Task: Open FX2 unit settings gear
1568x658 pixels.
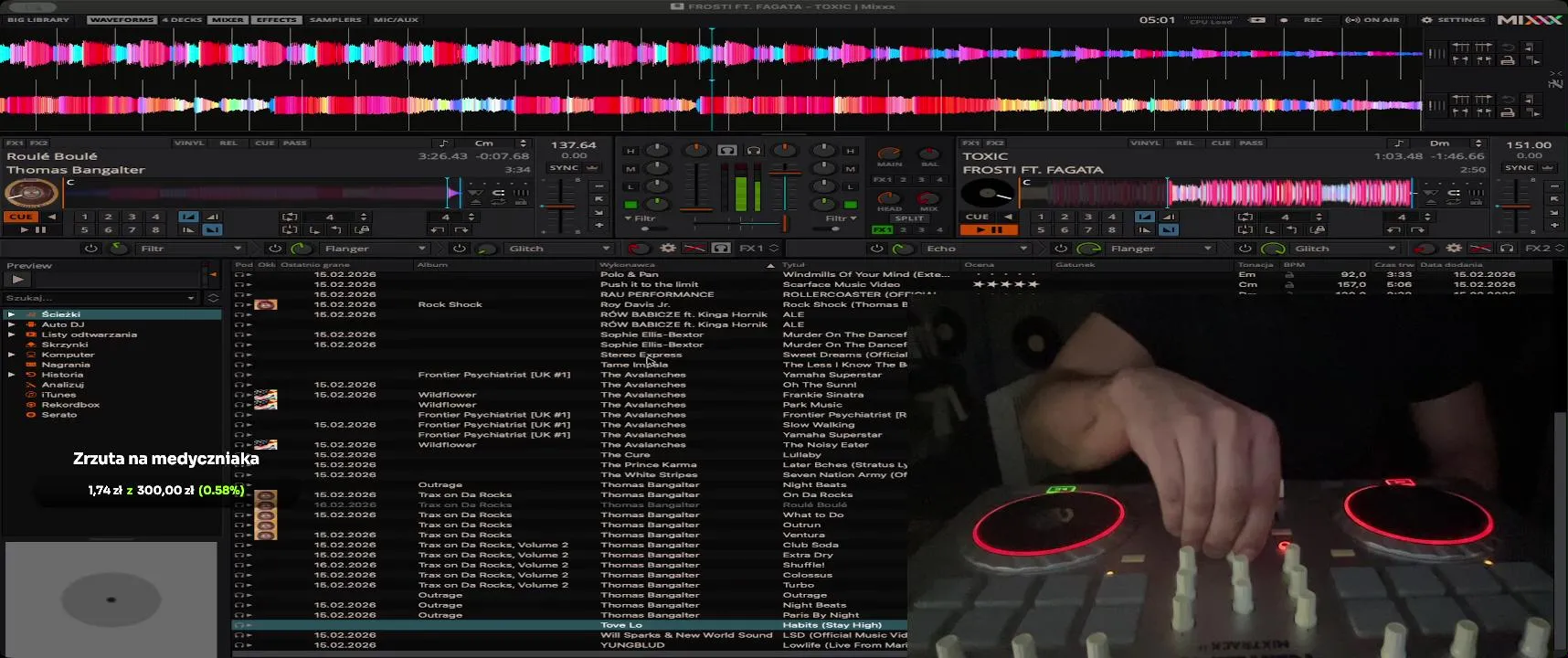Action: click(x=1454, y=249)
